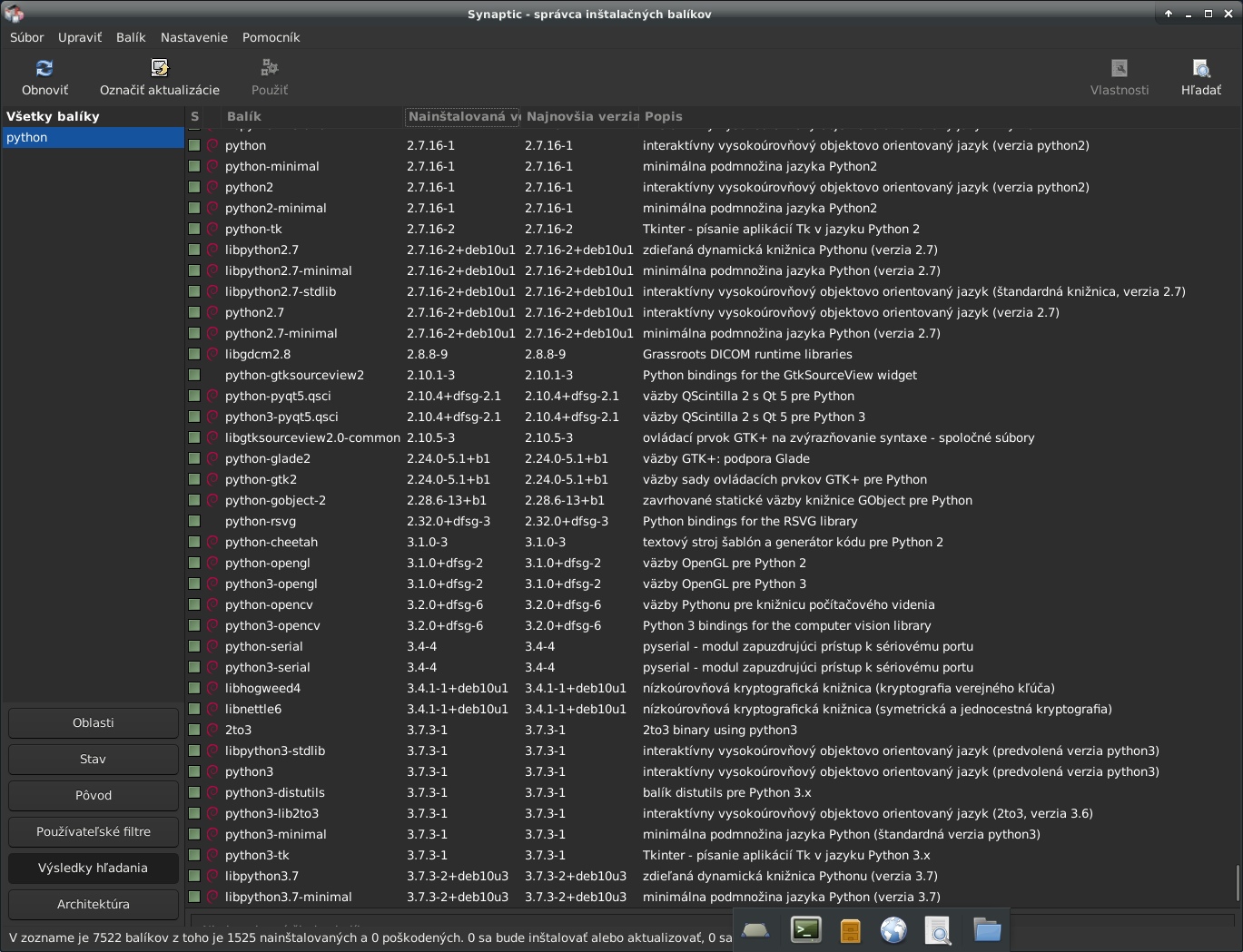Click the Debian swirl icon beside python-cheetah
The image size is (1243, 952).
pos(212,542)
